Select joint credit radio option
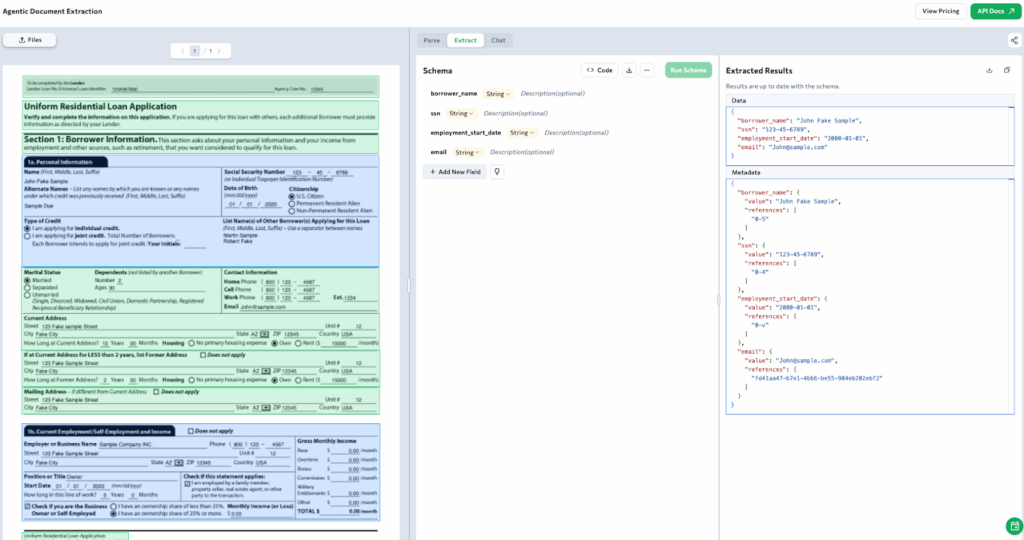 [x=27, y=236]
